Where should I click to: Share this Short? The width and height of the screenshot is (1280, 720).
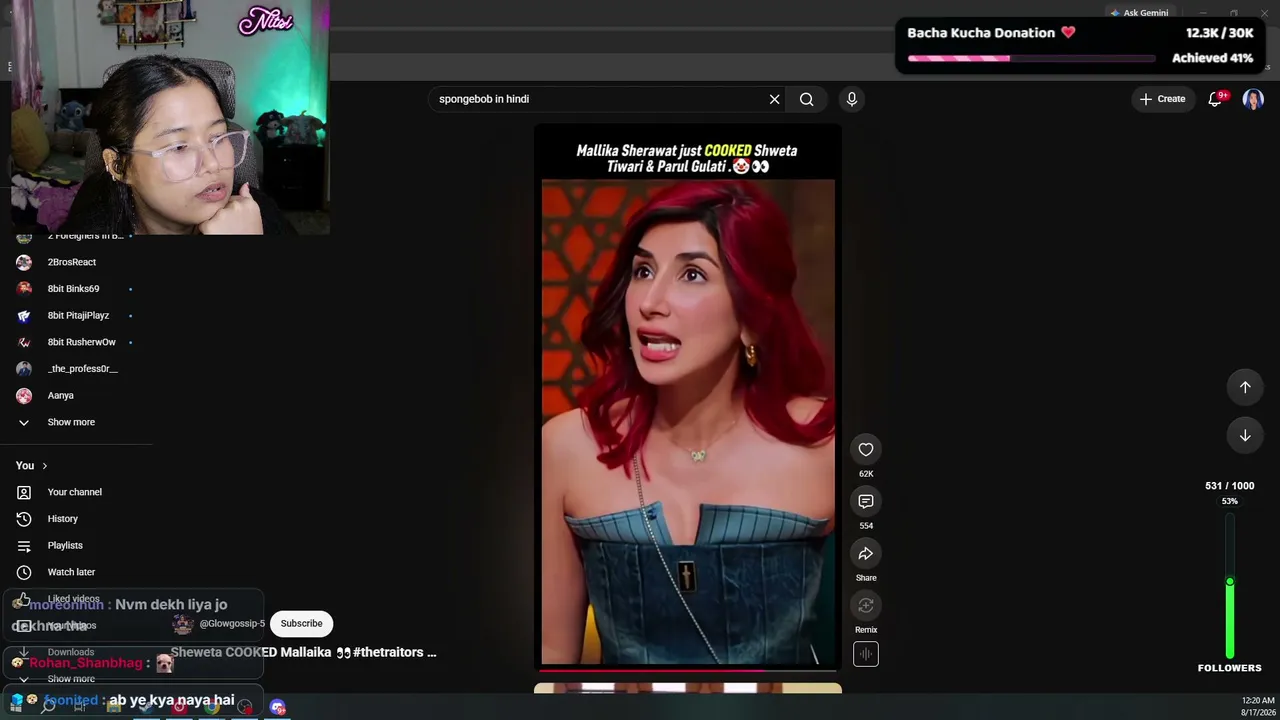point(866,554)
